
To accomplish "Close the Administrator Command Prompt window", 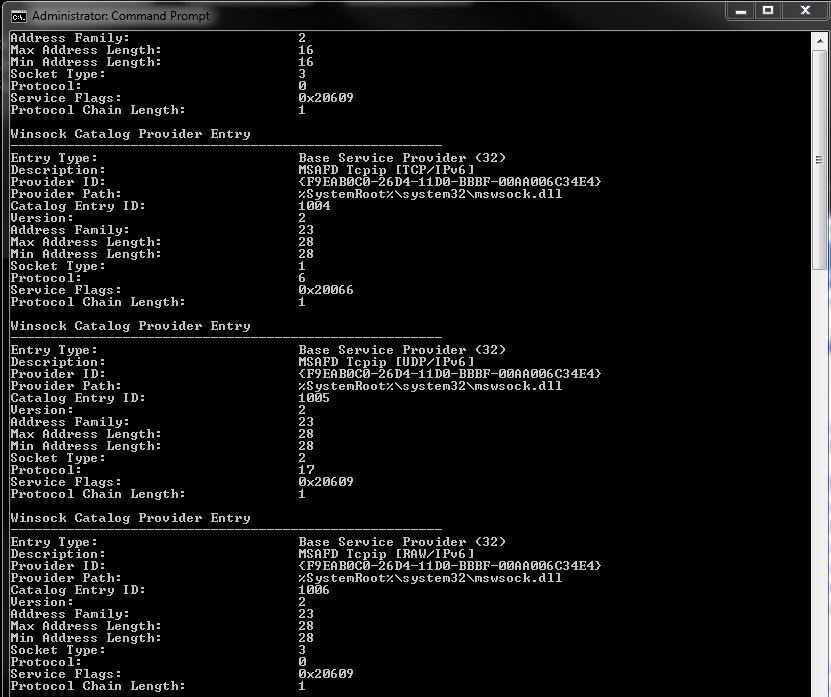I will point(805,11).
